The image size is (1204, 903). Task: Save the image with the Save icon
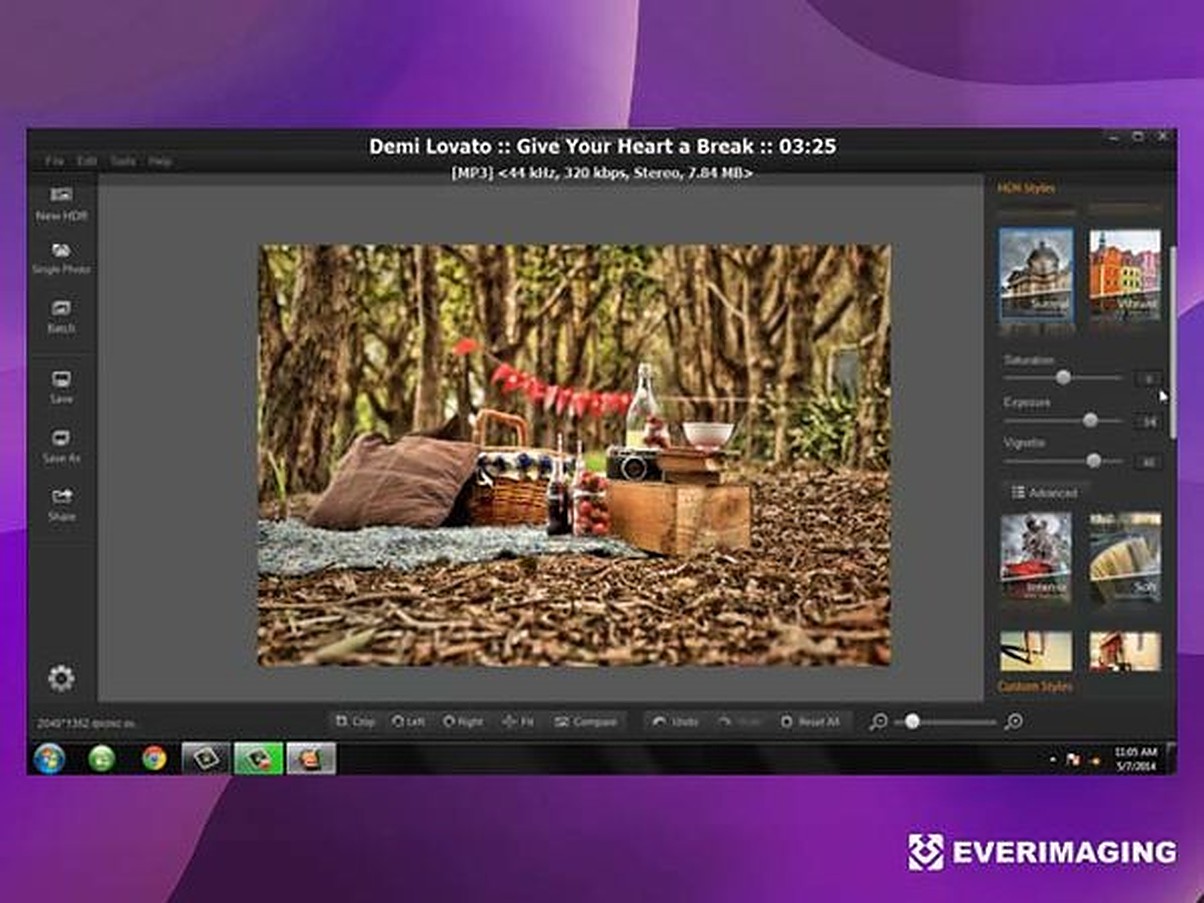[x=61, y=387]
